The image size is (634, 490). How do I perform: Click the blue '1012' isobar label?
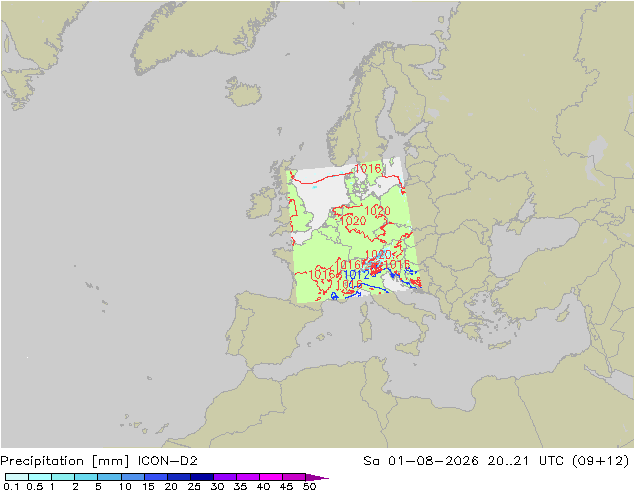click(356, 275)
